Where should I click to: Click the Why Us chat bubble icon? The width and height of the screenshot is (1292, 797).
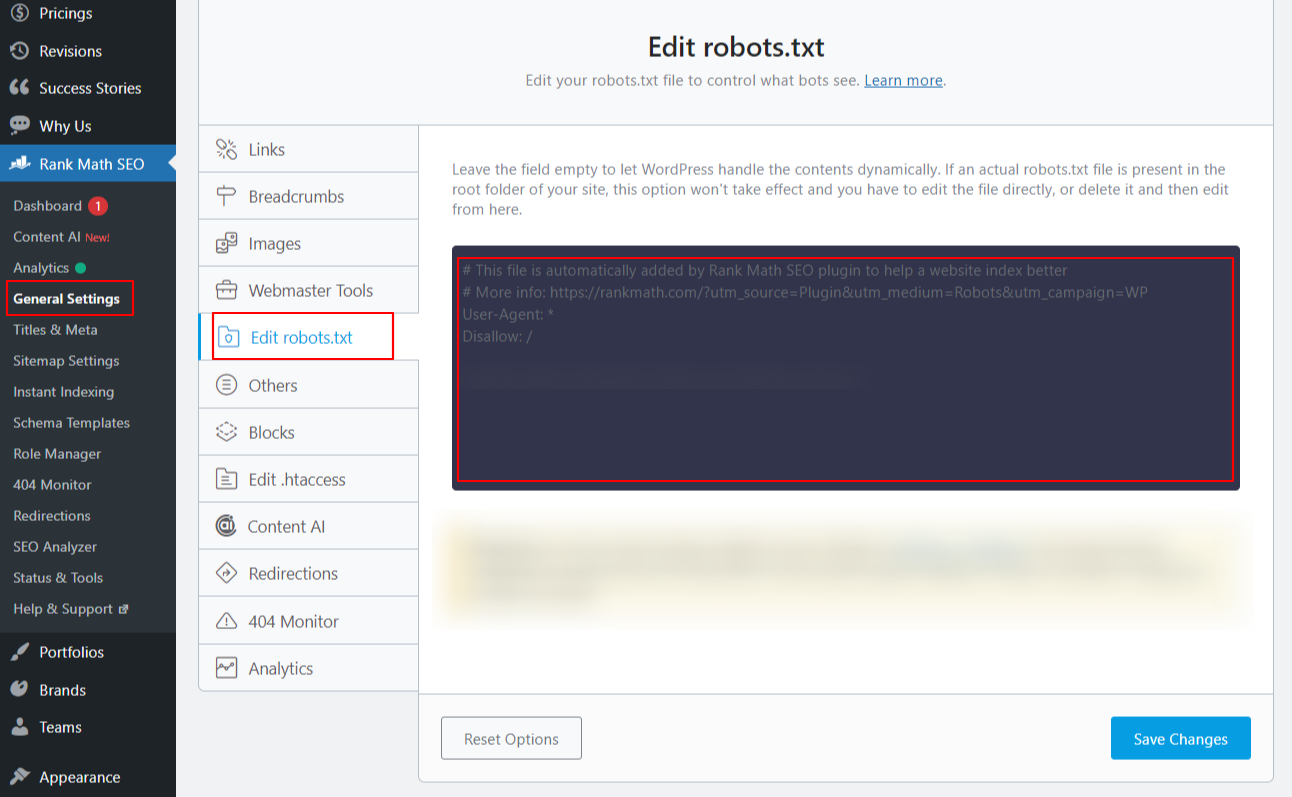point(19,126)
